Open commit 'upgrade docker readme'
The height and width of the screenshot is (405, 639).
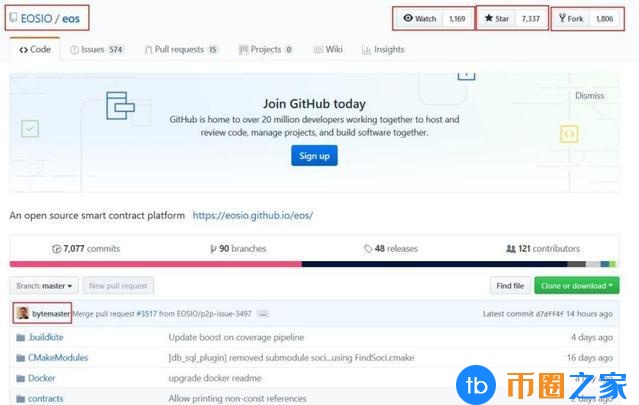tap(215, 378)
